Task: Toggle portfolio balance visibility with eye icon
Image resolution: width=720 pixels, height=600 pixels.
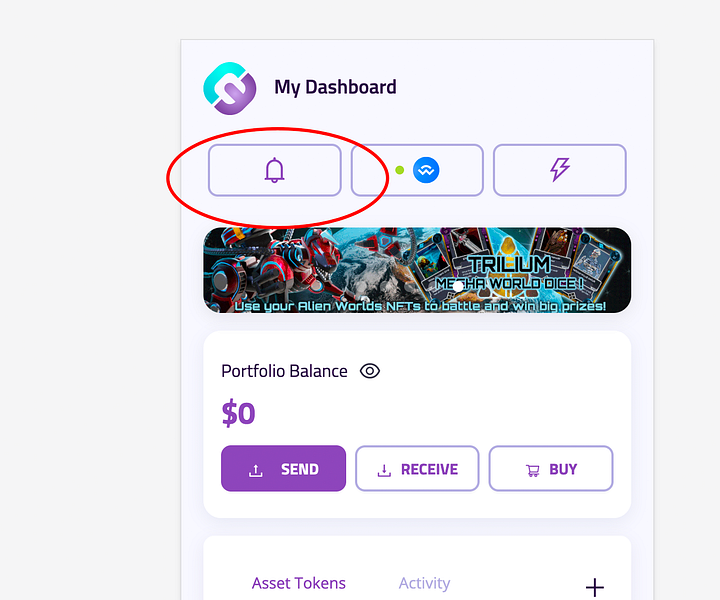Action: (x=370, y=371)
